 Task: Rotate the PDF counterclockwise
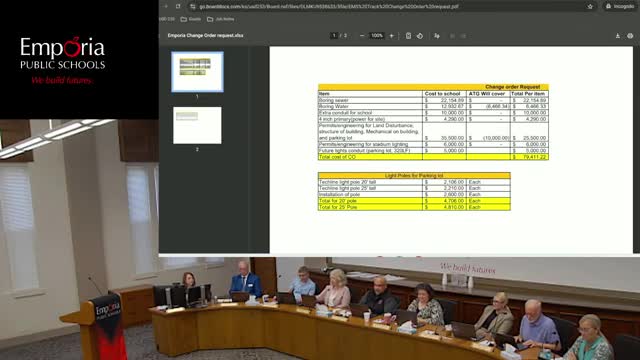420,36
